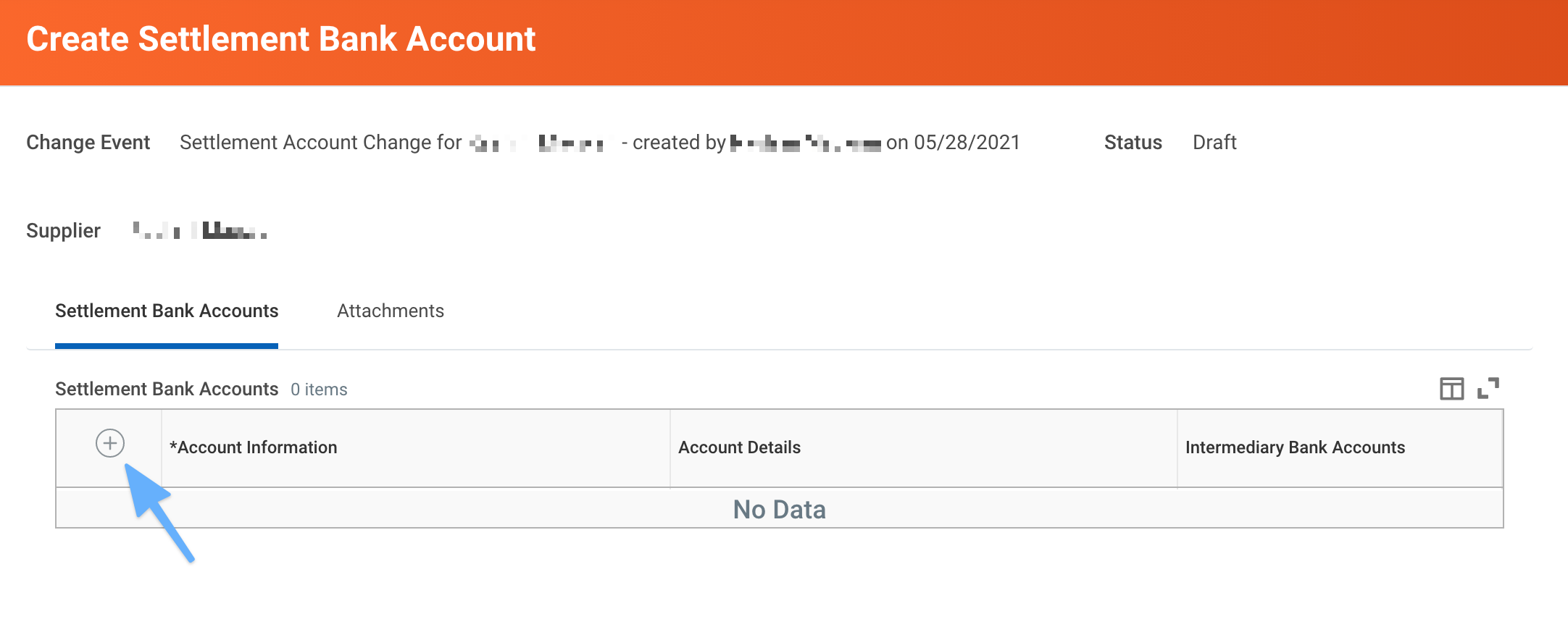Click the Create Settlement Bank Account title
Screen dimensions: 1568x627
pos(281,39)
